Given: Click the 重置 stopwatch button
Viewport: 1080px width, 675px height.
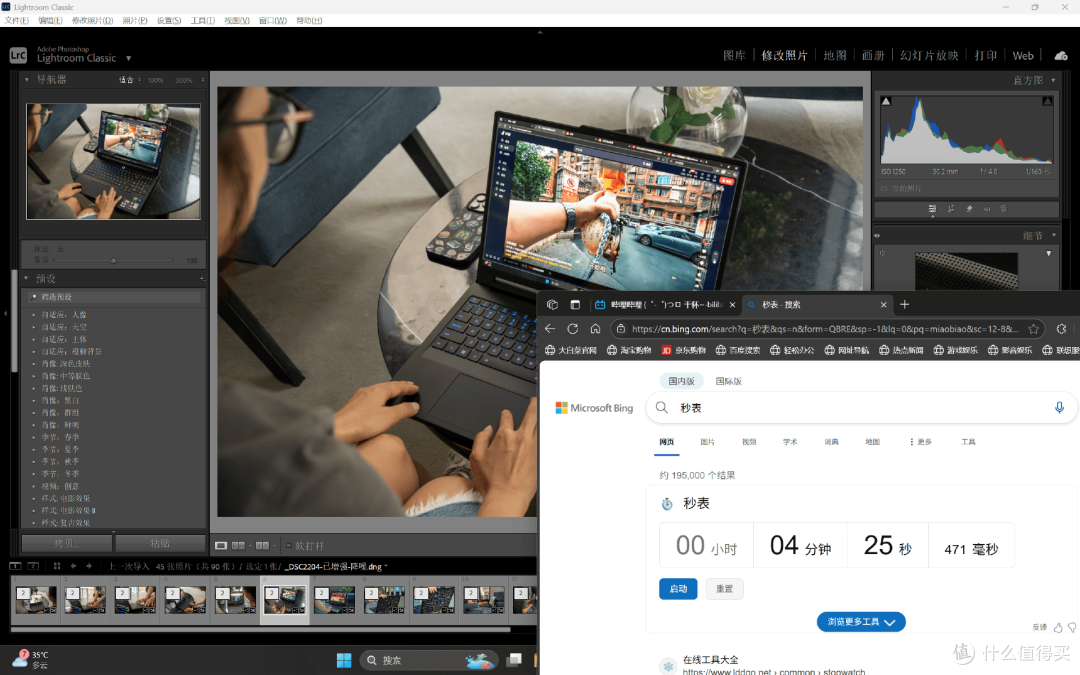Looking at the screenshot, I should point(724,589).
